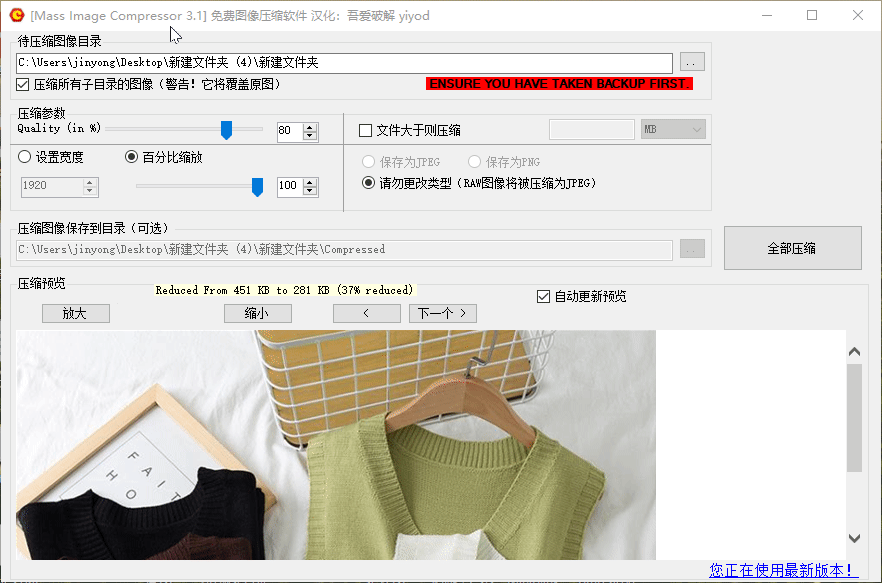
Task: Click the 放大 zoom in preview button
Action: 75,312
